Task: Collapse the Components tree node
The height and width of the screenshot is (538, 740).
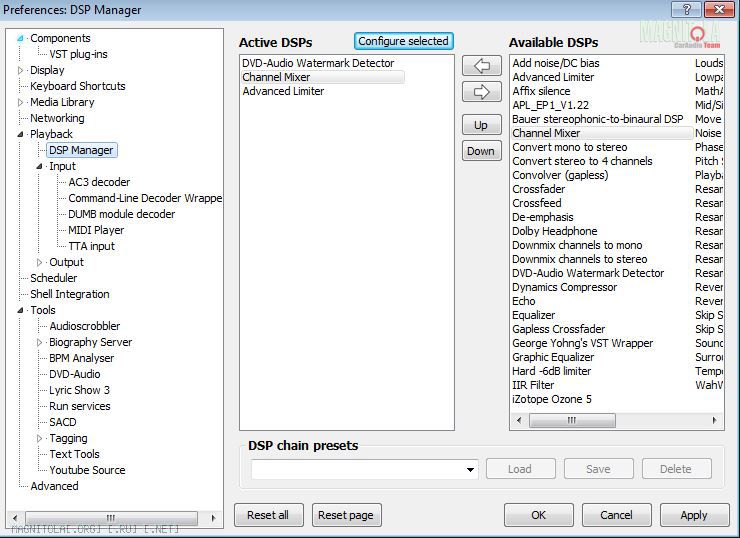Action: tap(20, 38)
